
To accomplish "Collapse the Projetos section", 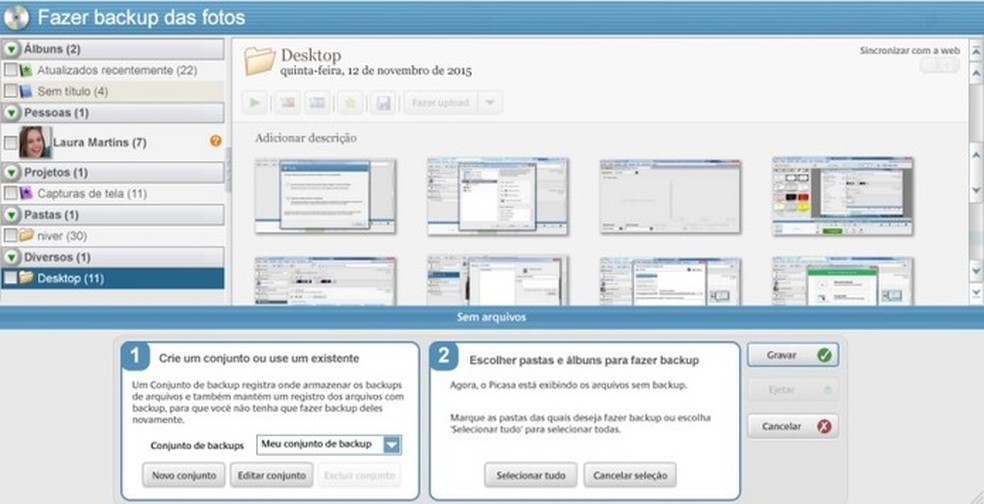I will 11,172.
